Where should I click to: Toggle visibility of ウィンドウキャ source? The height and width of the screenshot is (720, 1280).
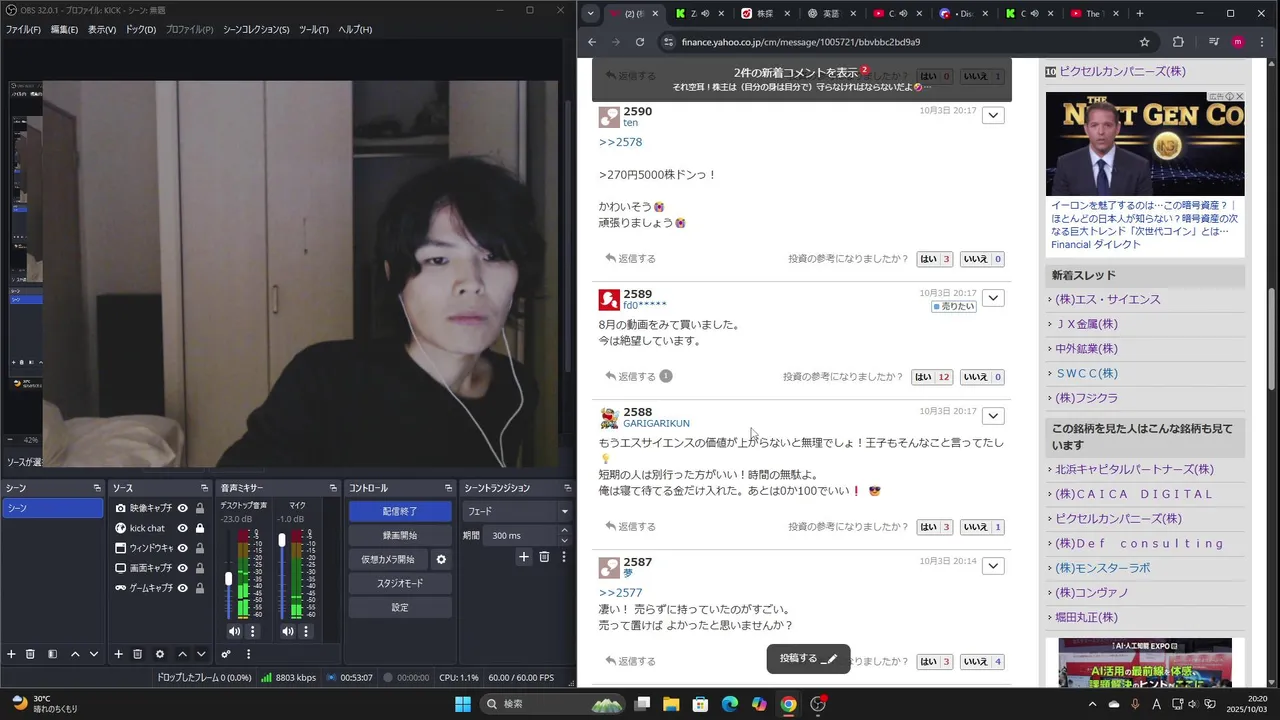pyautogui.click(x=183, y=548)
